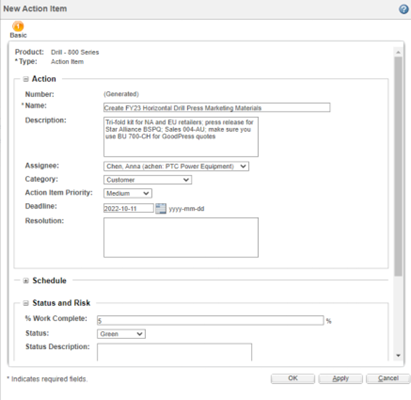Screen dimensions: 411x400
Task: Open the Assignee dropdown
Action: [176, 166]
